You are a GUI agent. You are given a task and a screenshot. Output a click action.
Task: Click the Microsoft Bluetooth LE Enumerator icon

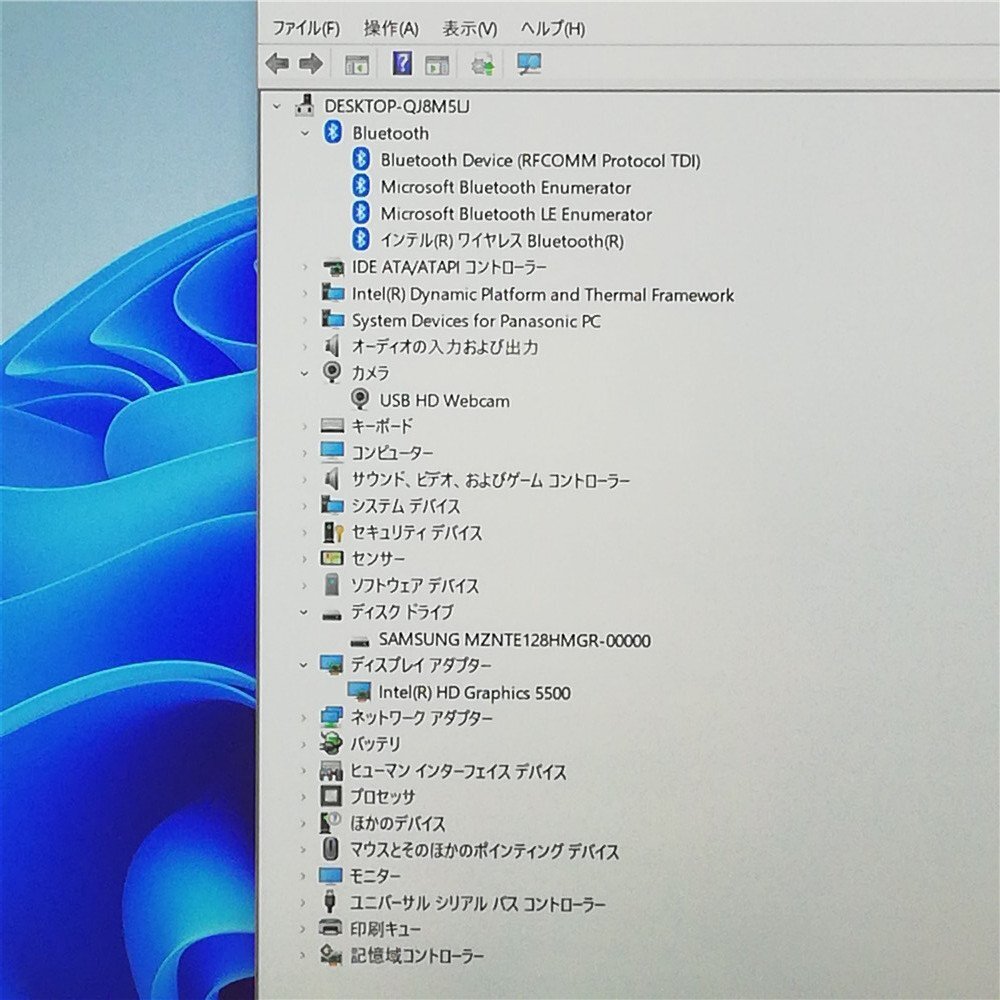(x=361, y=213)
